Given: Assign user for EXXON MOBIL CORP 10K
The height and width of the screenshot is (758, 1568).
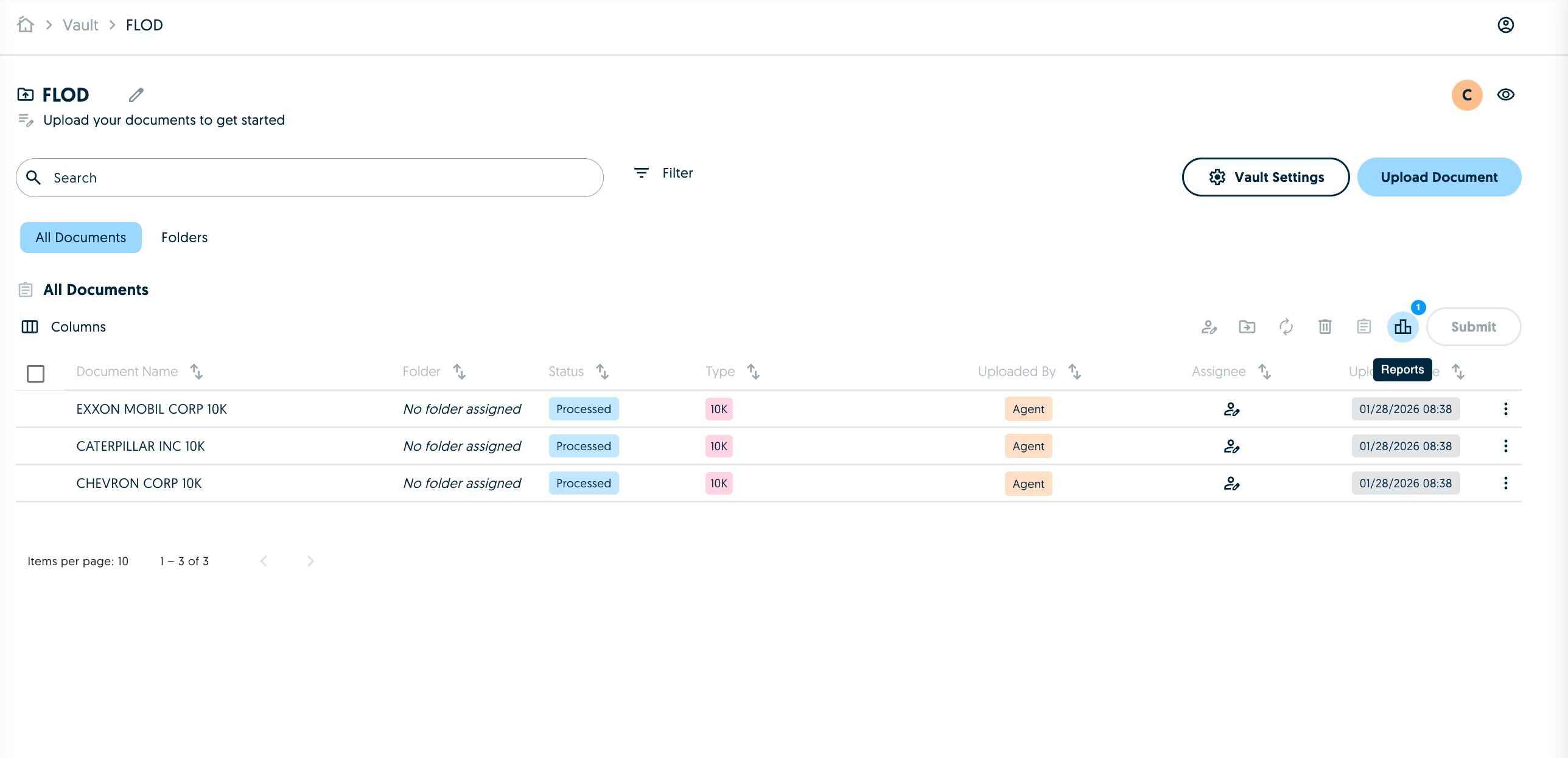Looking at the screenshot, I should coord(1231,409).
